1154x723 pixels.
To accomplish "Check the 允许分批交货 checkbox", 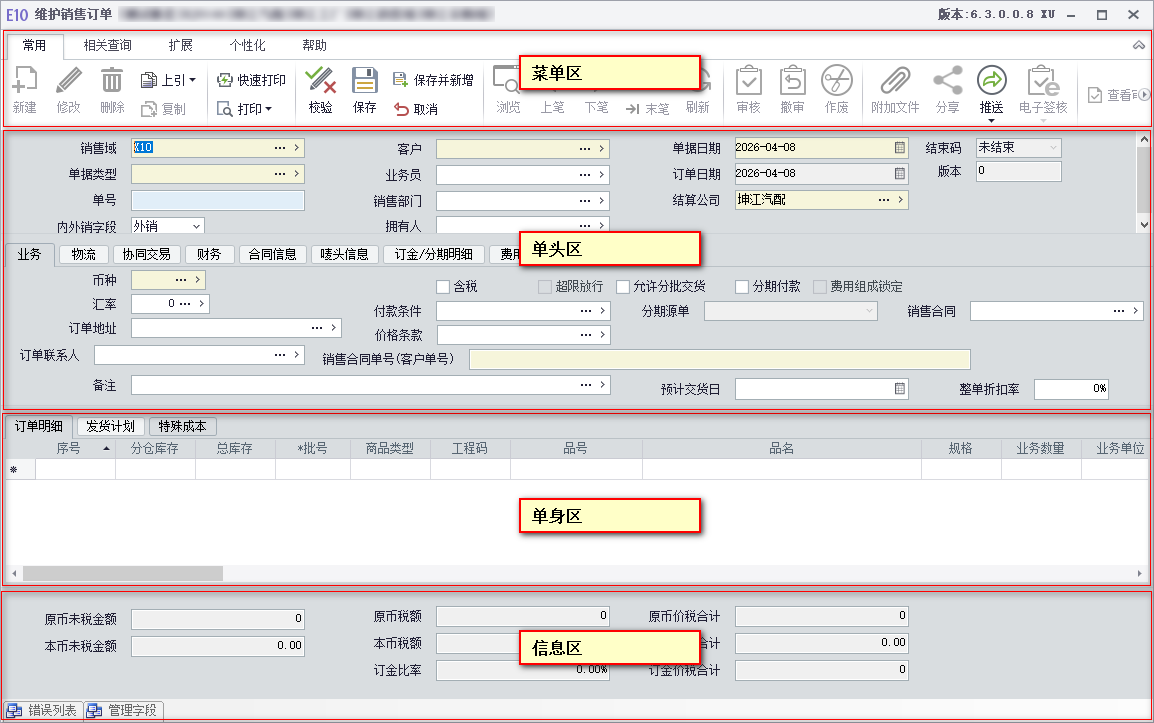I will coord(623,287).
